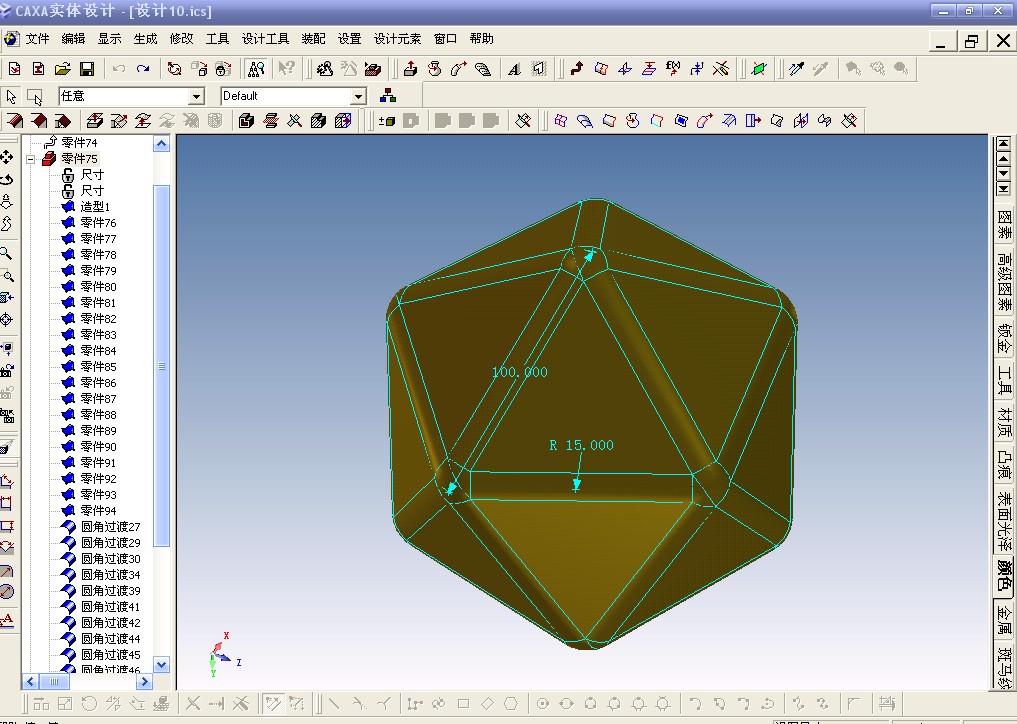
Task: Click the sweep wizard icon
Action: pyautogui.click(x=459, y=69)
